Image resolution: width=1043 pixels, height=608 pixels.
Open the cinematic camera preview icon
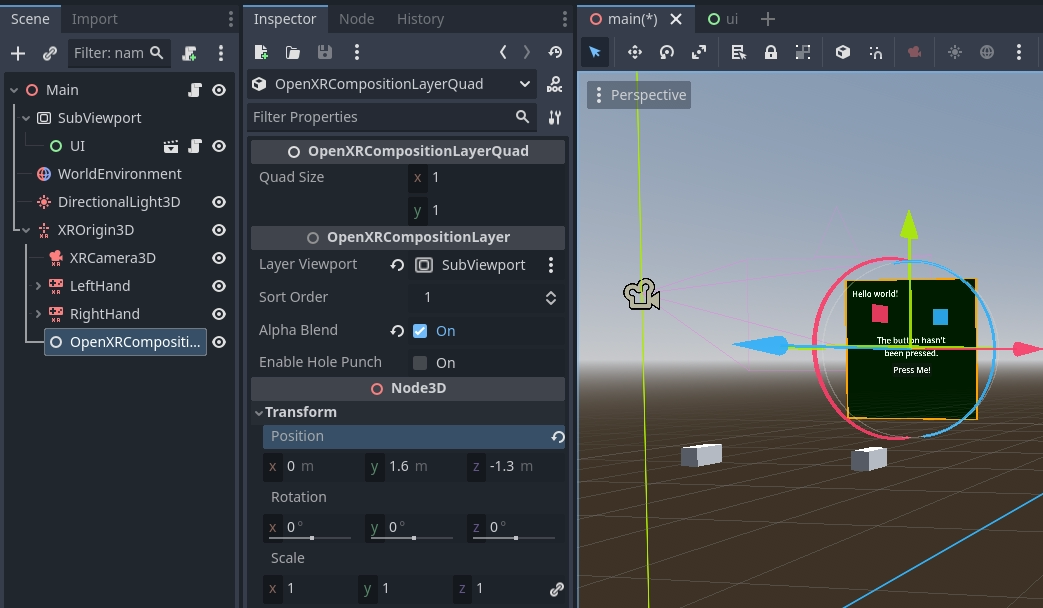914,52
